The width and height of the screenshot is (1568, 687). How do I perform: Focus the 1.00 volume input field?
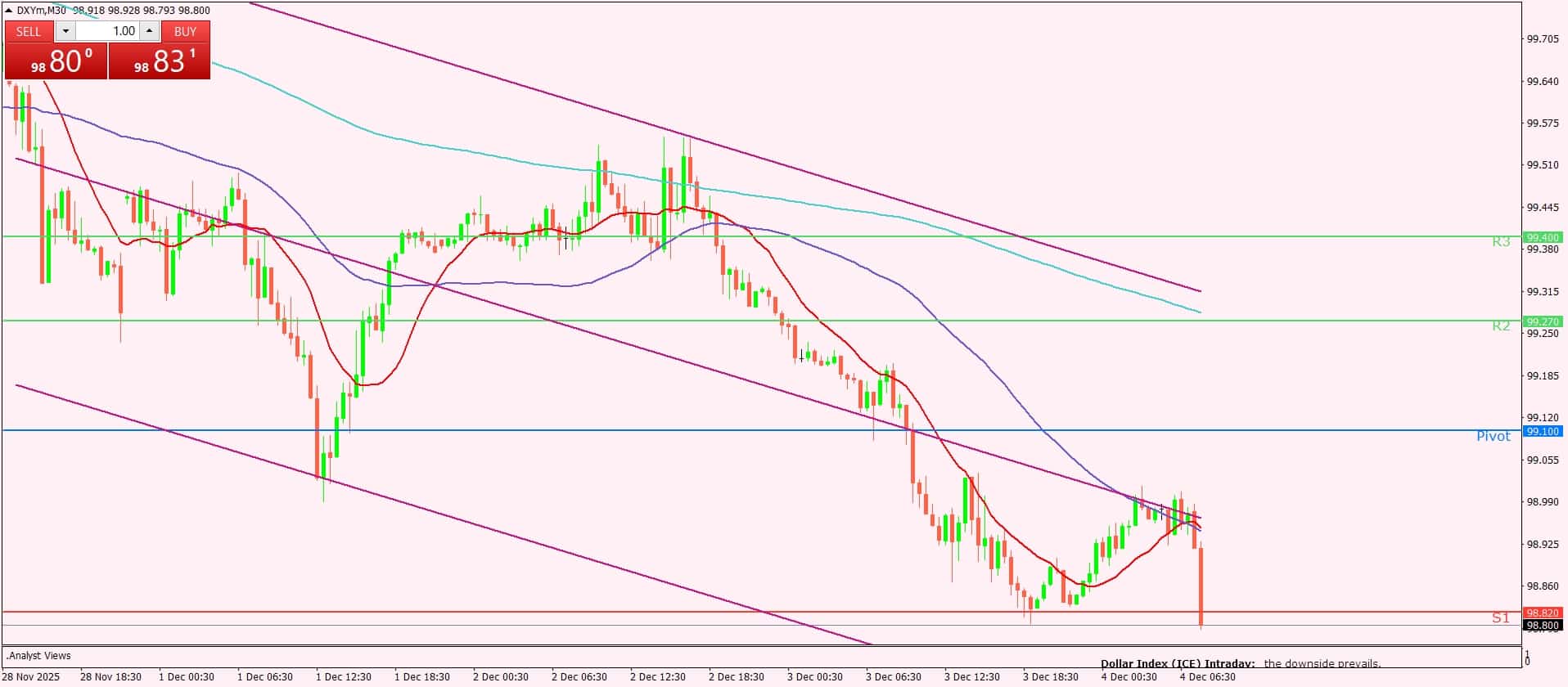(x=107, y=32)
